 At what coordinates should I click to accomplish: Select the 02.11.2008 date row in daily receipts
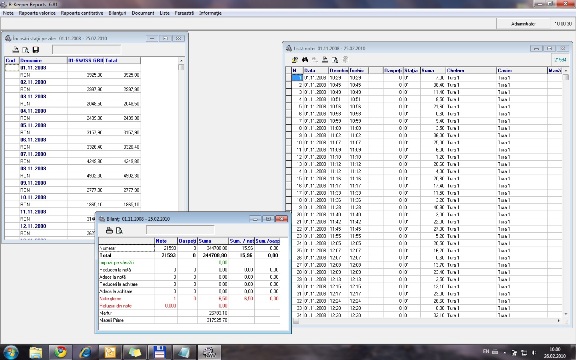(x=72, y=82)
